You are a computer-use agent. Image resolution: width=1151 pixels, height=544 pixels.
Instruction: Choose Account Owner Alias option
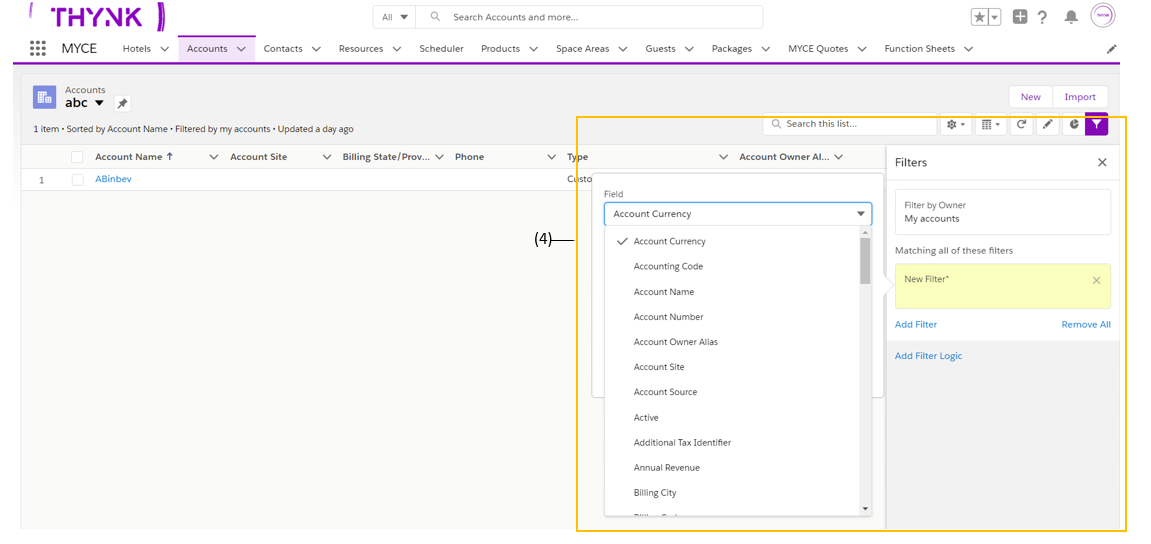click(x=732, y=342)
